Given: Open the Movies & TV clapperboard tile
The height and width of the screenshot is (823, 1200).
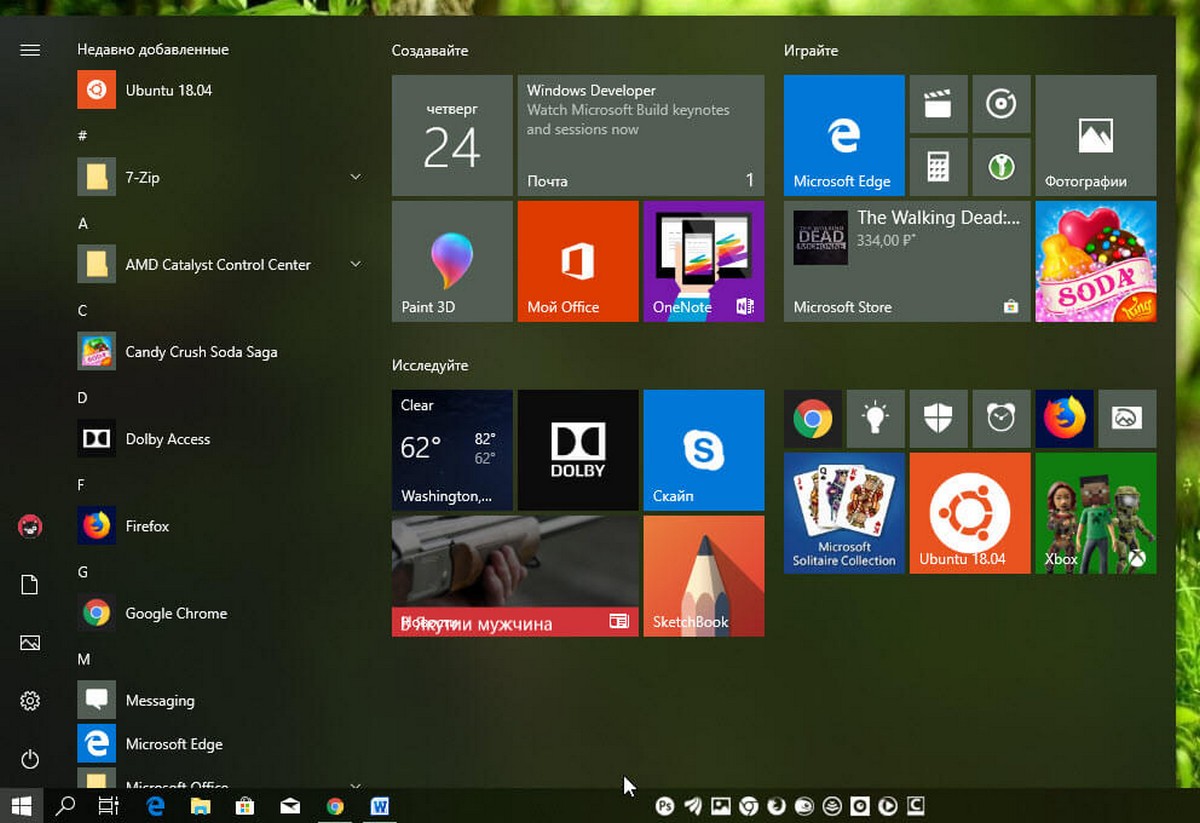Looking at the screenshot, I should 938,104.
